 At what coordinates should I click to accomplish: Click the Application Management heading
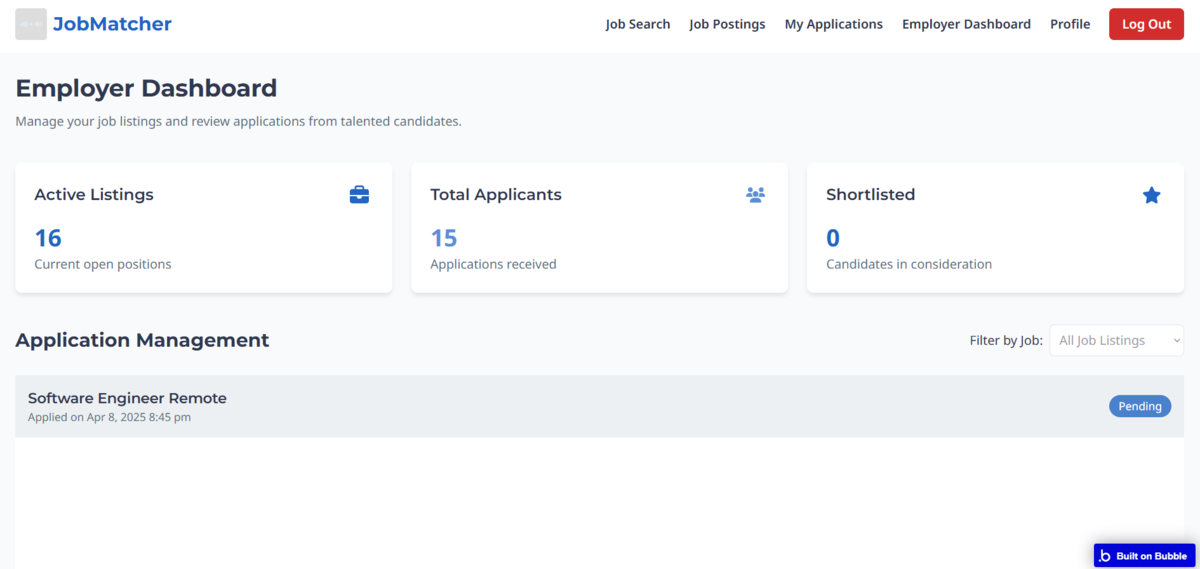click(x=142, y=340)
